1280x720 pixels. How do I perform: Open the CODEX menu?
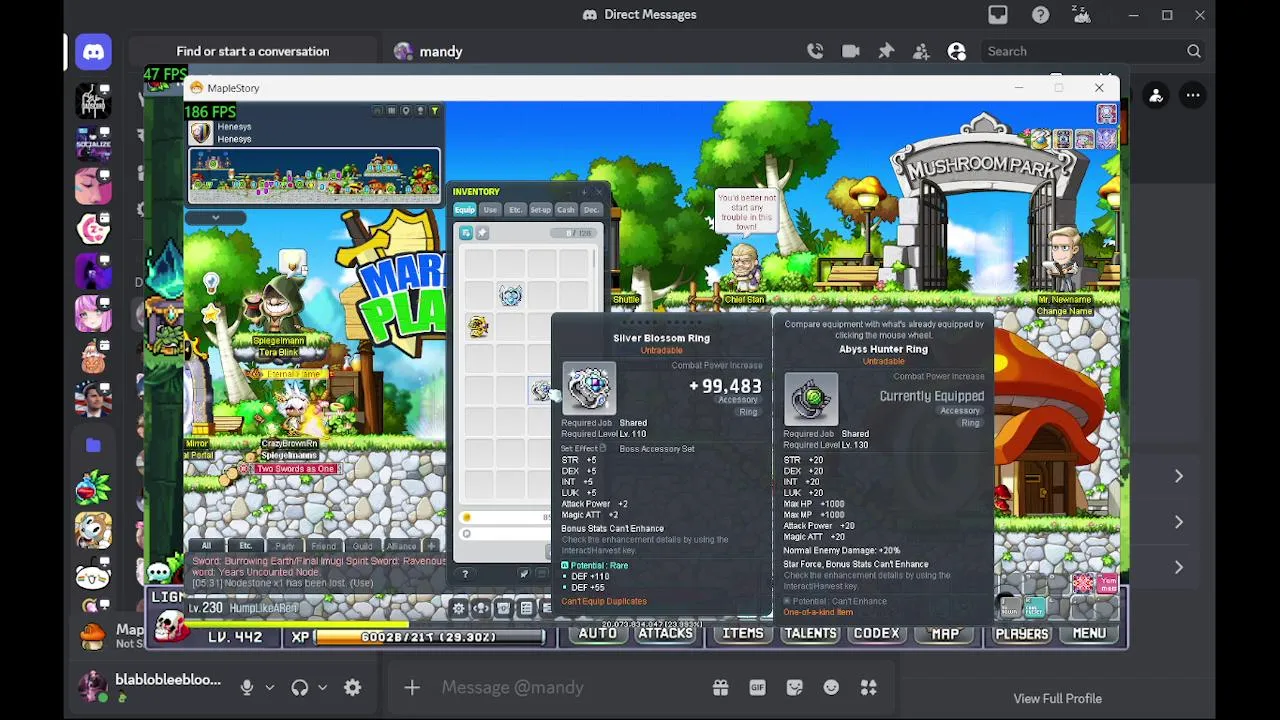(877, 634)
